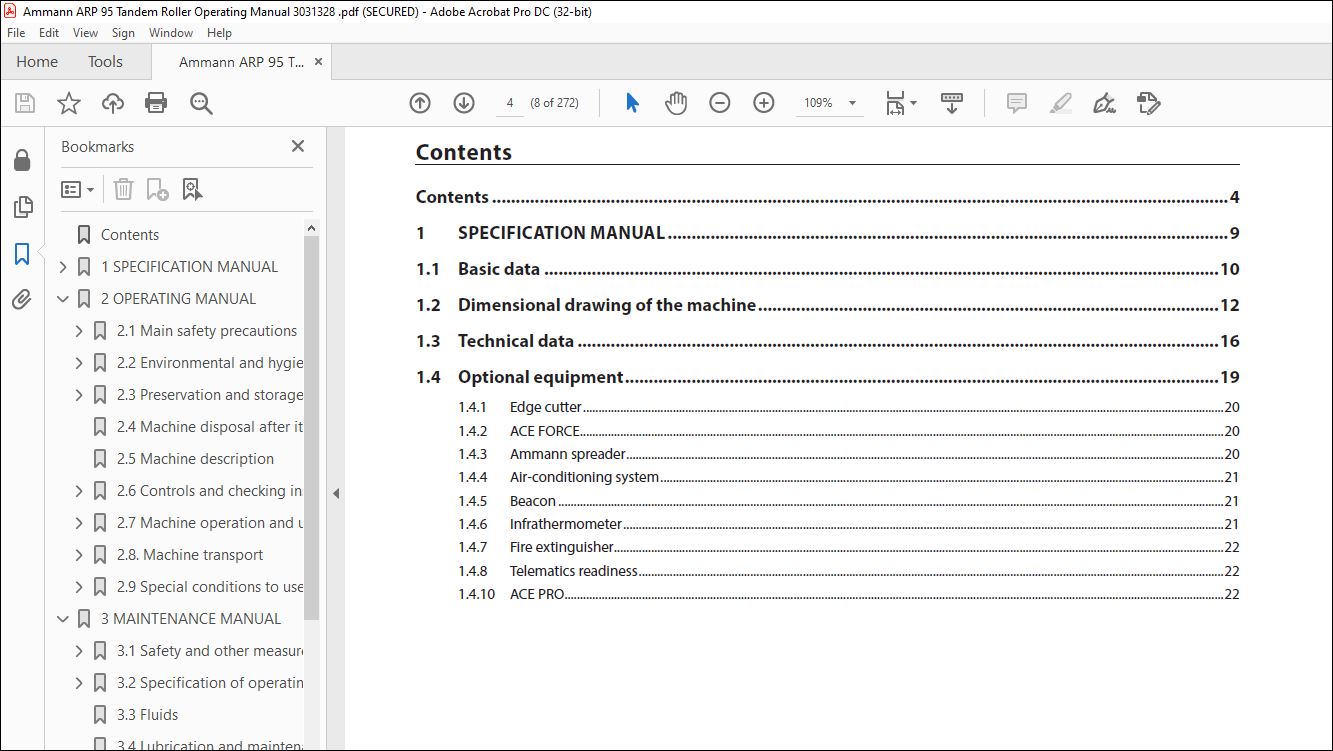The image size is (1333, 751).
Task: Follow the 1.4.1 Edge cutter link
Action: click(x=849, y=407)
